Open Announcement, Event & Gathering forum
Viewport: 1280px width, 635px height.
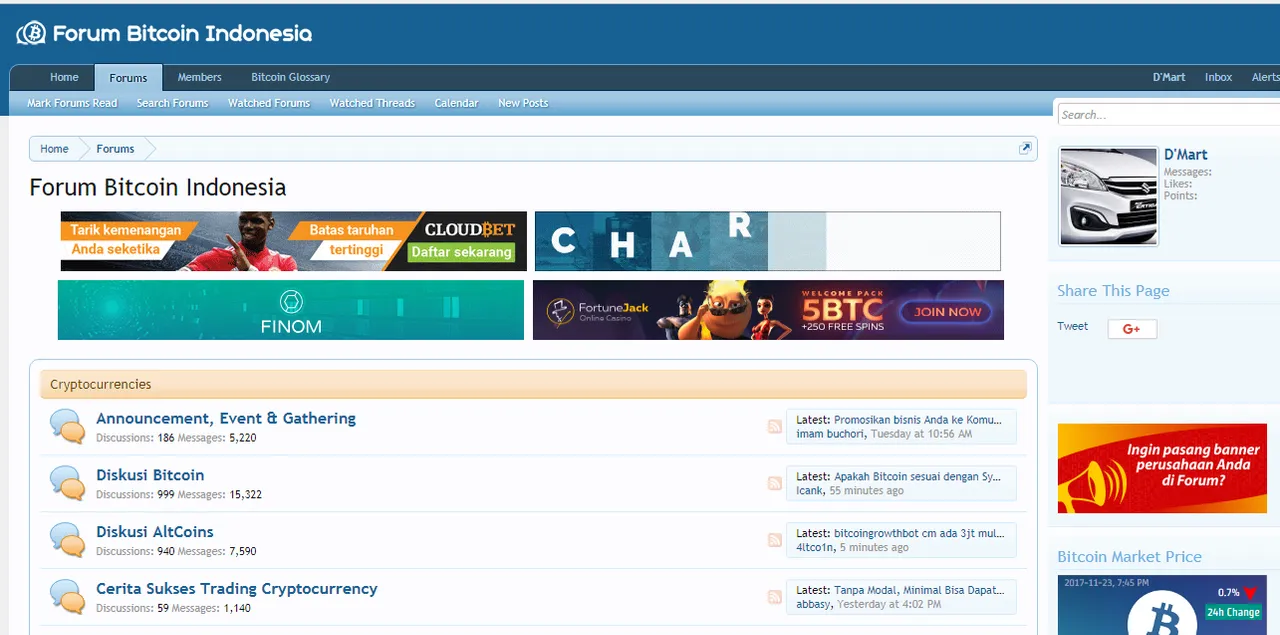click(226, 418)
